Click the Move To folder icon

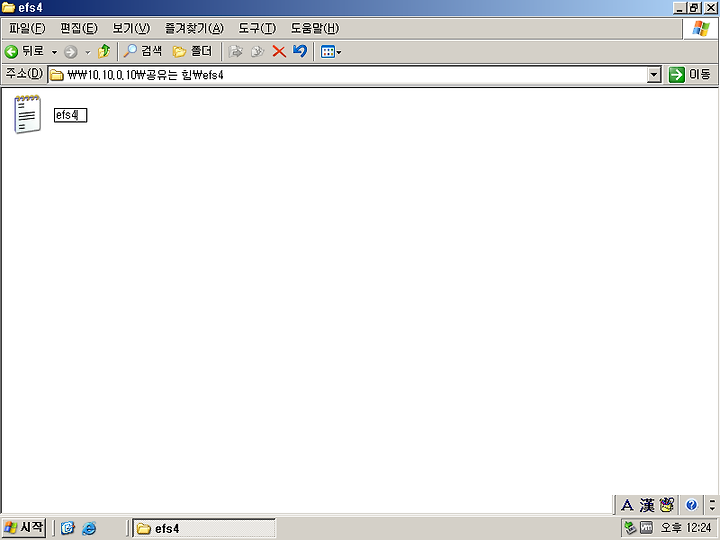[236, 51]
